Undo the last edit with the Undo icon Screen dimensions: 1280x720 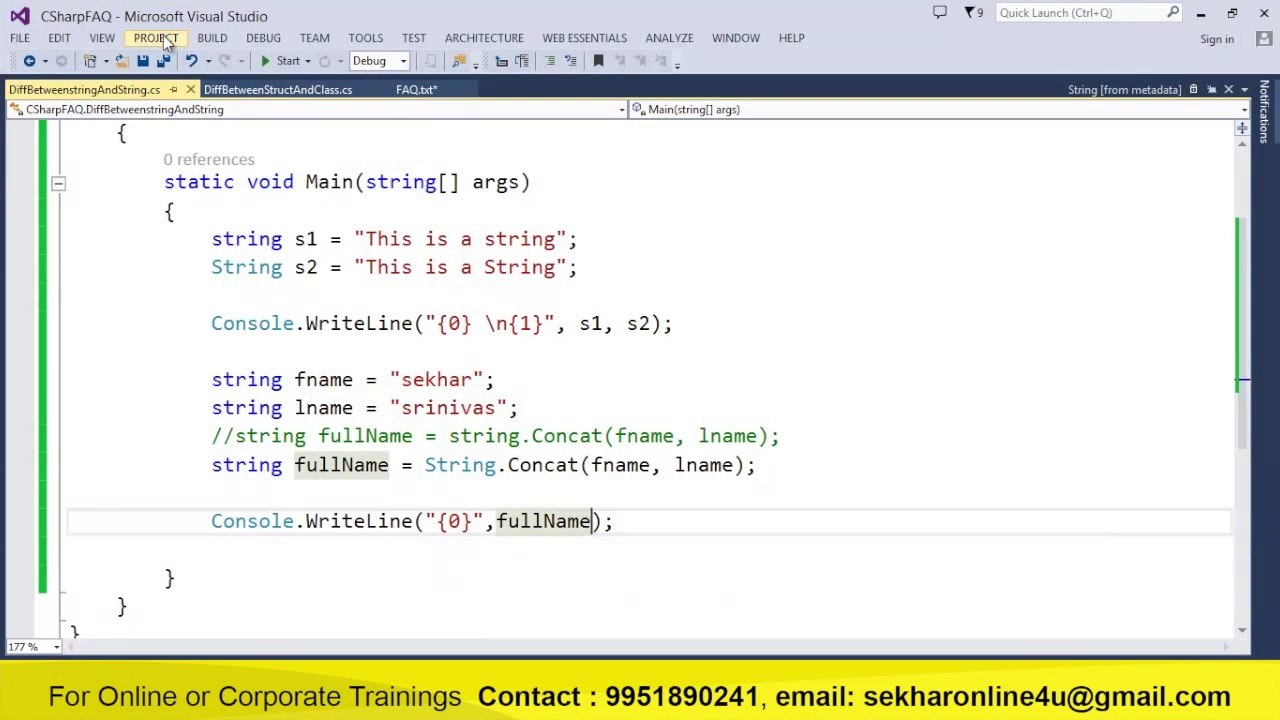tap(191, 61)
